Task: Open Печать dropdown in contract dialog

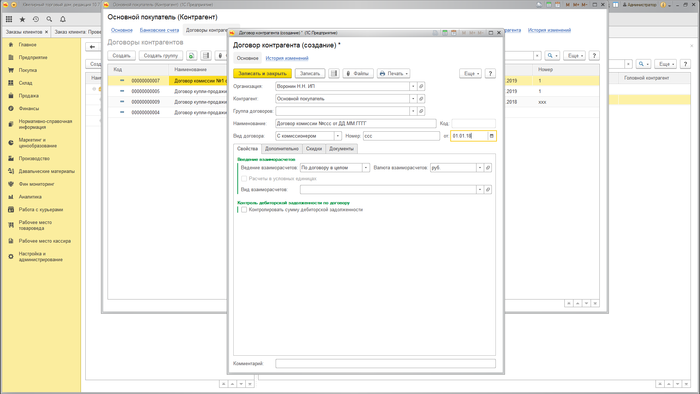Action: (393, 74)
